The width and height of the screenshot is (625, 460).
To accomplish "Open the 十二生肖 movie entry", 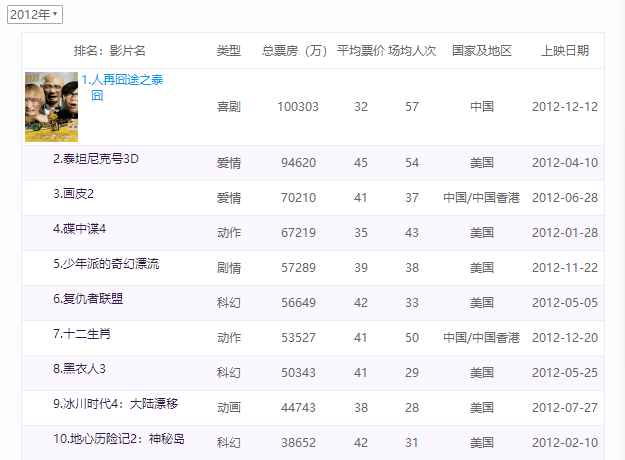I will (x=84, y=333).
